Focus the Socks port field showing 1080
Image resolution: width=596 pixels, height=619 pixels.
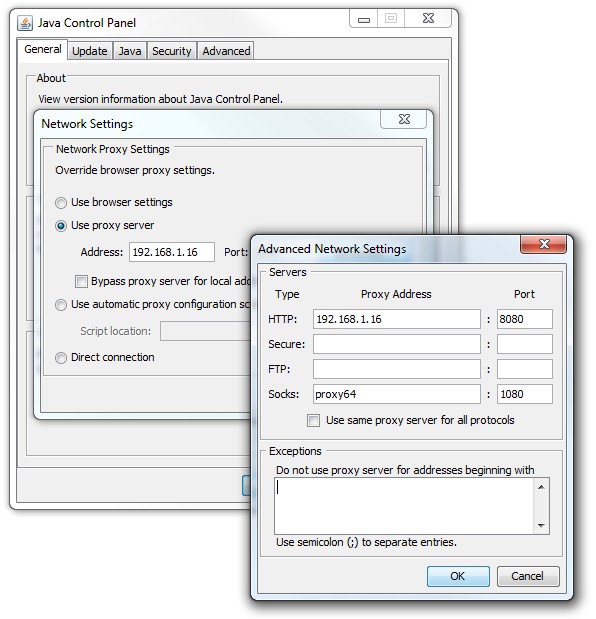point(525,394)
